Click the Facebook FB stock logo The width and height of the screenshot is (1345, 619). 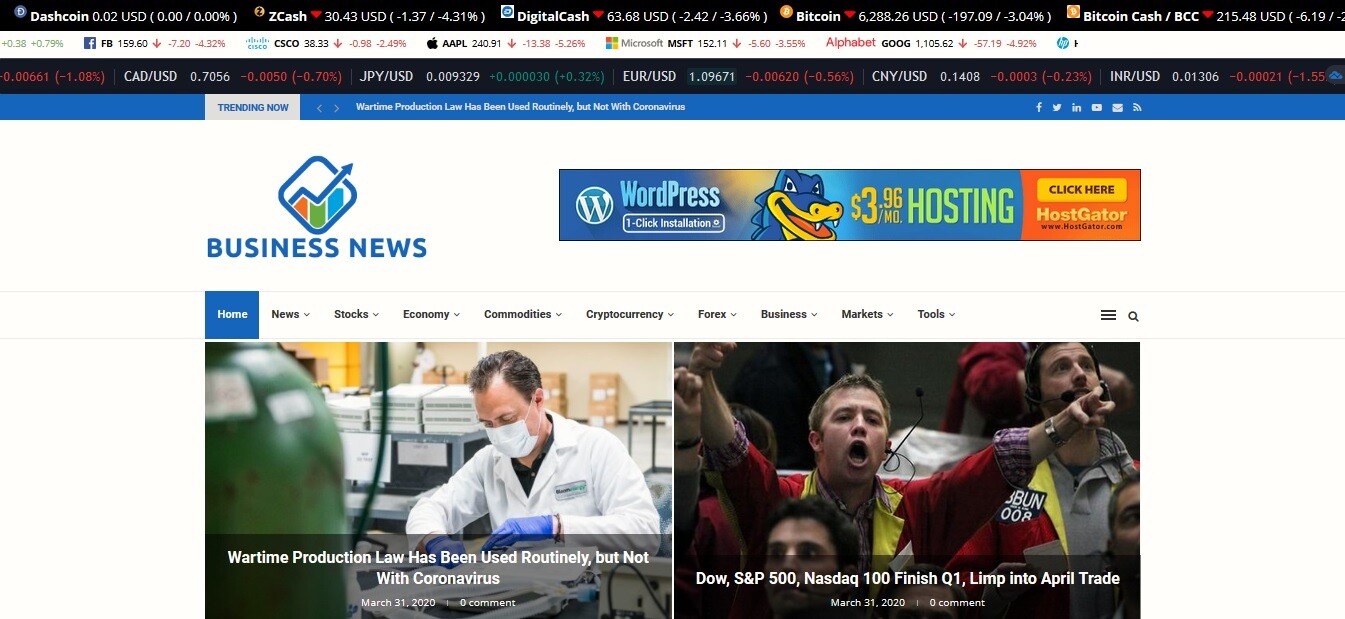[x=90, y=44]
